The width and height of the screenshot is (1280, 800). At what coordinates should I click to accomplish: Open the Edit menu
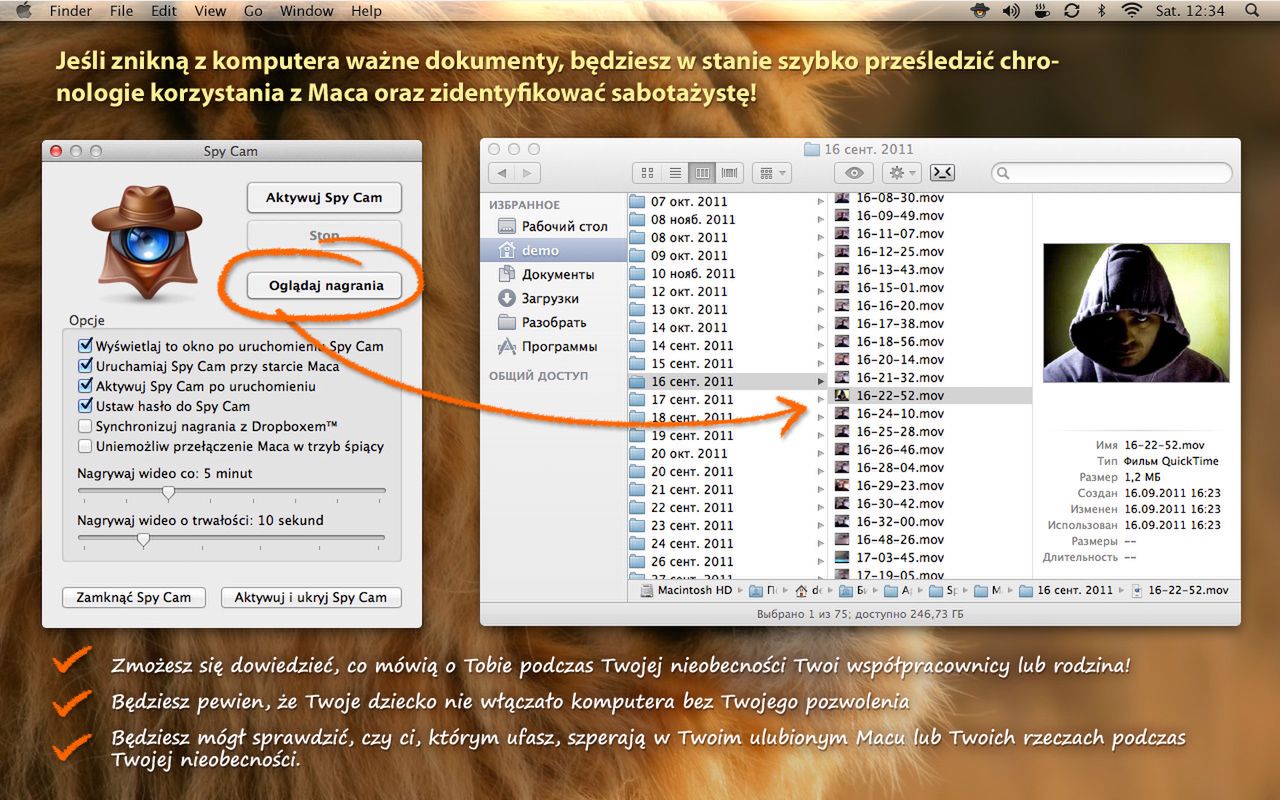163,11
